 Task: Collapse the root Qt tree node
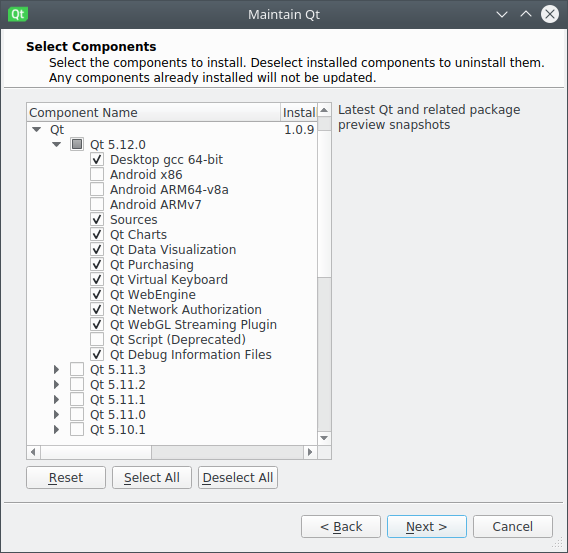click(x=37, y=129)
